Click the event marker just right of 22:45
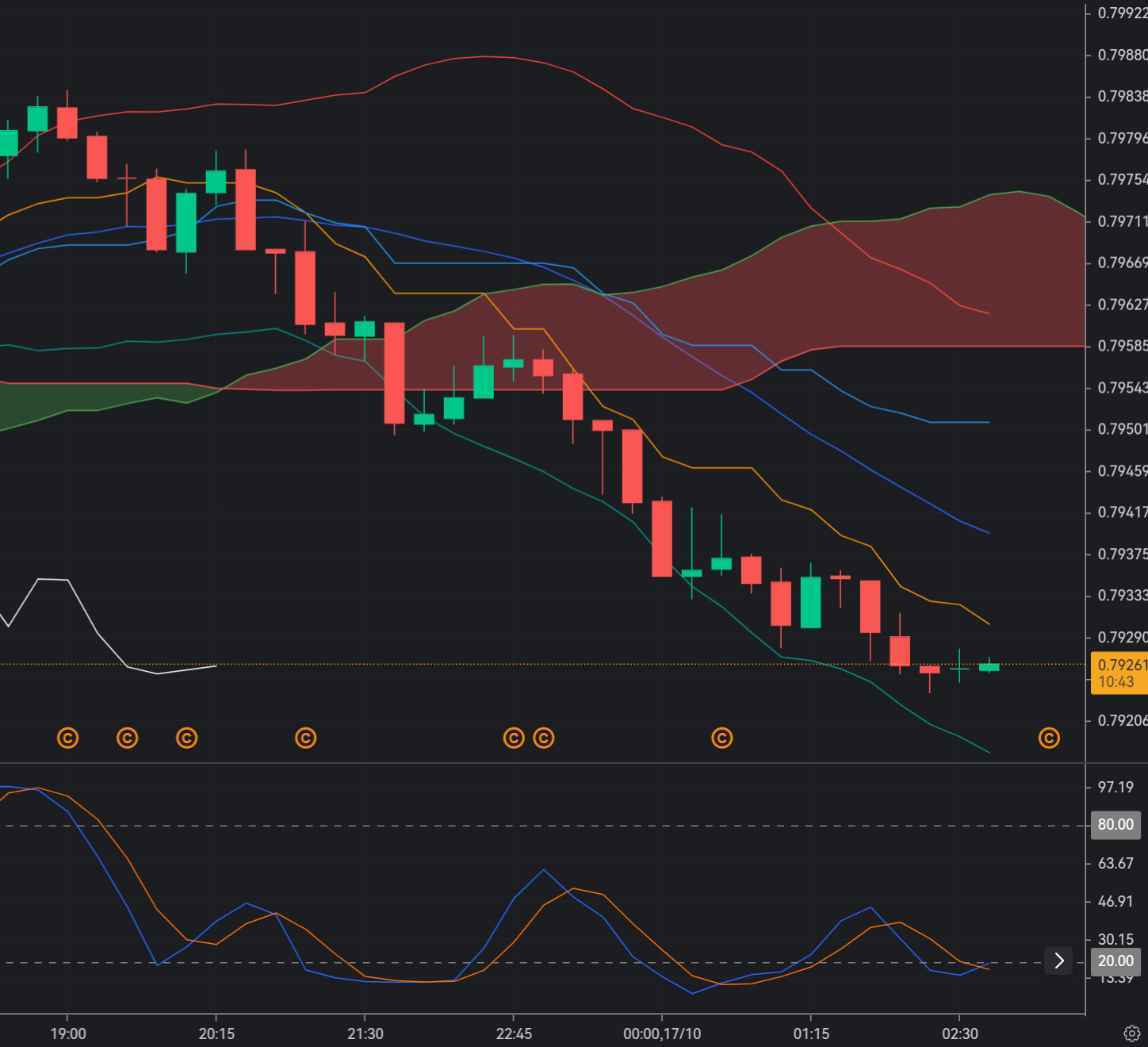This screenshot has height=1047, width=1148. tap(543, 738)
